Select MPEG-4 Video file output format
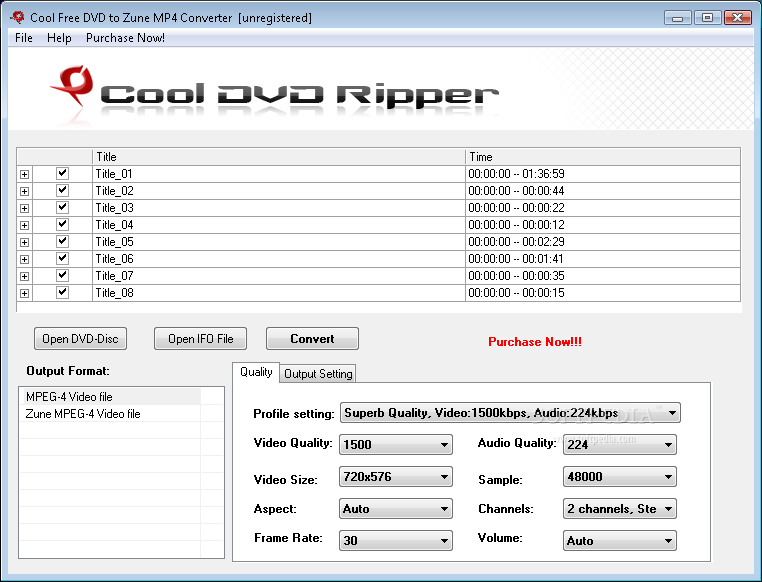The width and height of the screenshot is (762, 582). tap(110, 396)
